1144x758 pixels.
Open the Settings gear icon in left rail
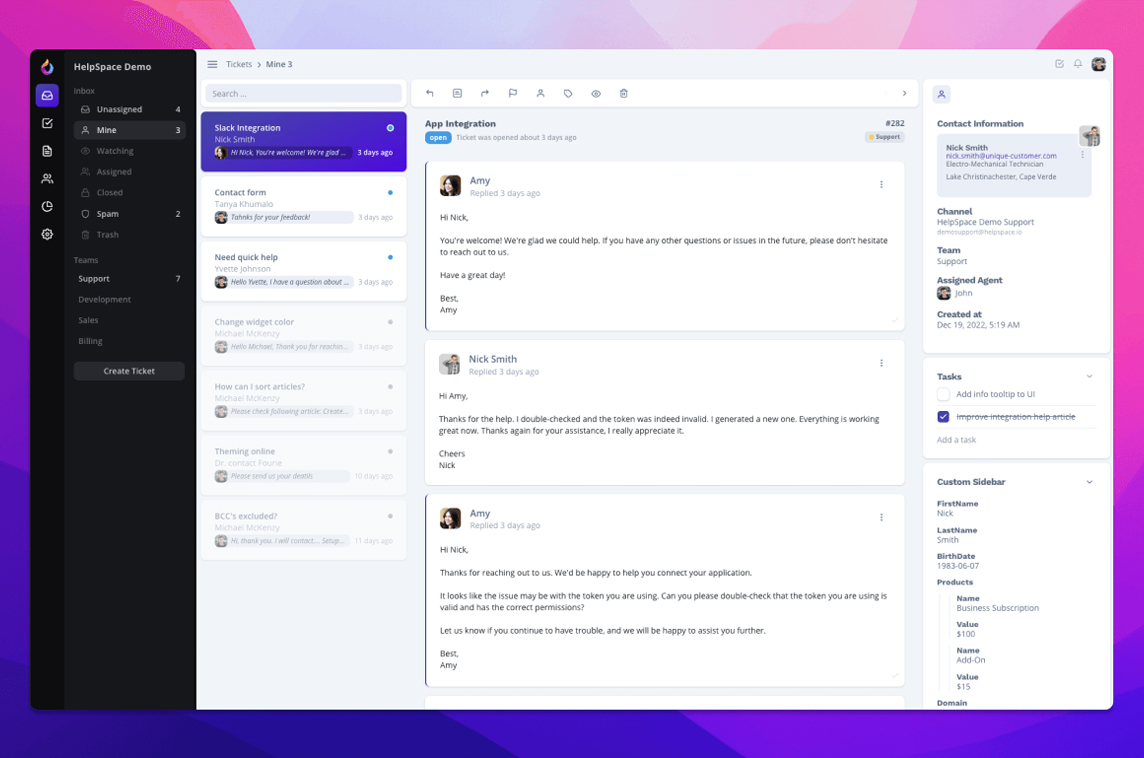click(x=47, y=234)
